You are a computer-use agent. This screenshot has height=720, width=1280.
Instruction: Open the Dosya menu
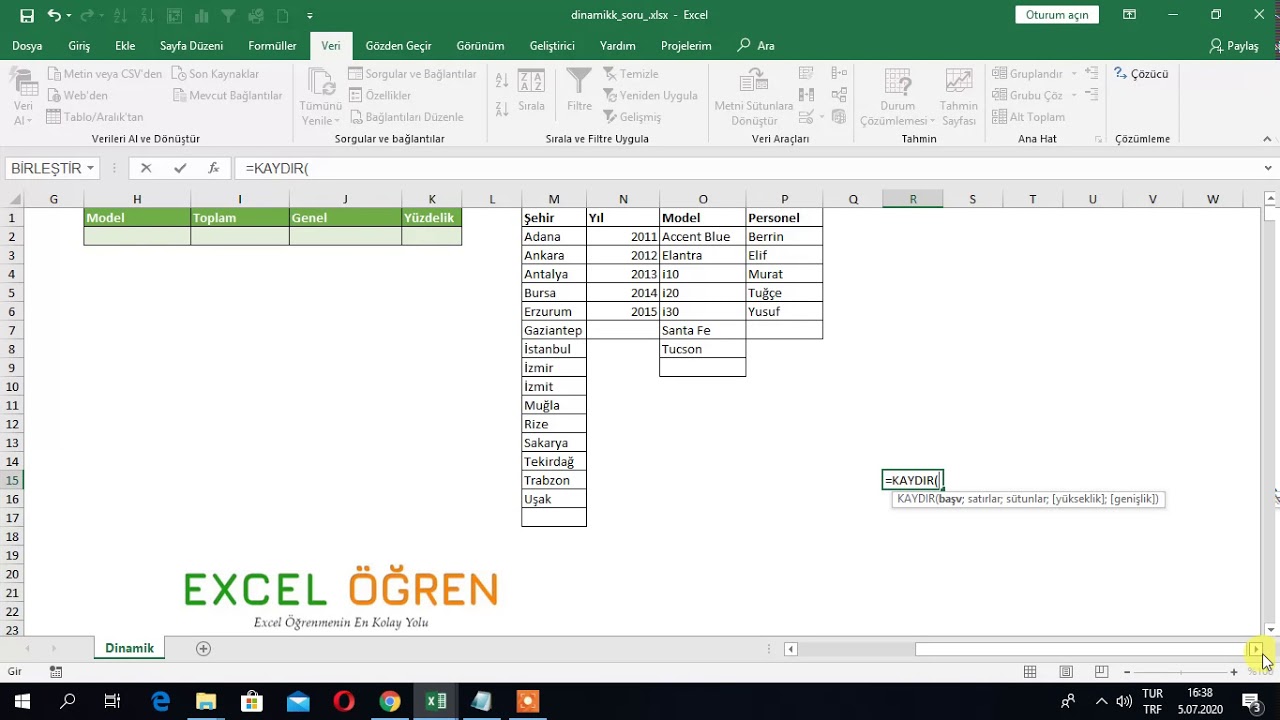[27, 46]
